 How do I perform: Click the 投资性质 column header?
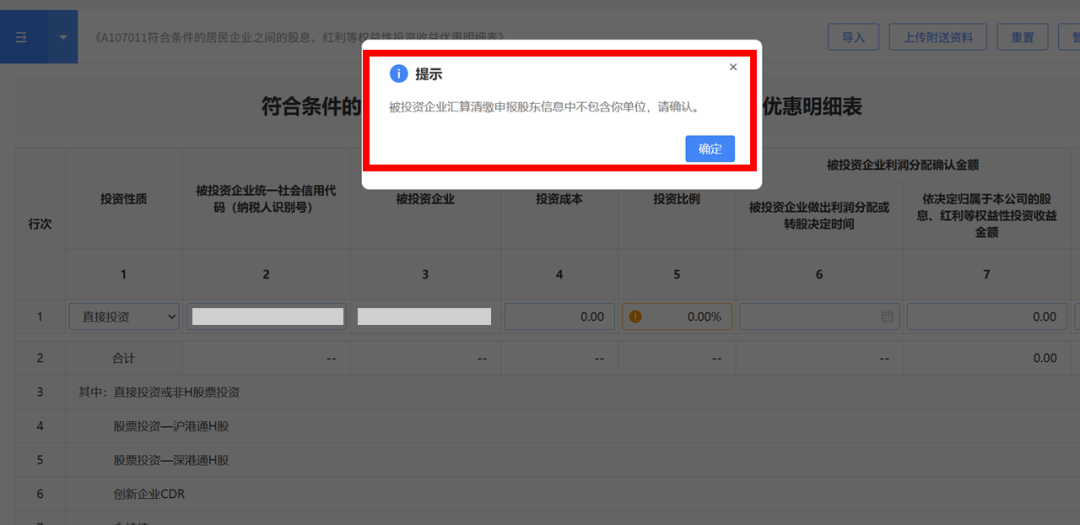(x=124, y=200)
